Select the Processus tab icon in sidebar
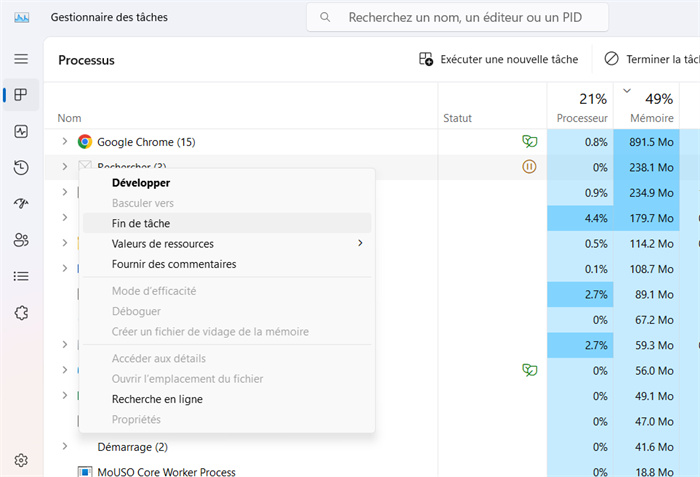 (21, 95)
